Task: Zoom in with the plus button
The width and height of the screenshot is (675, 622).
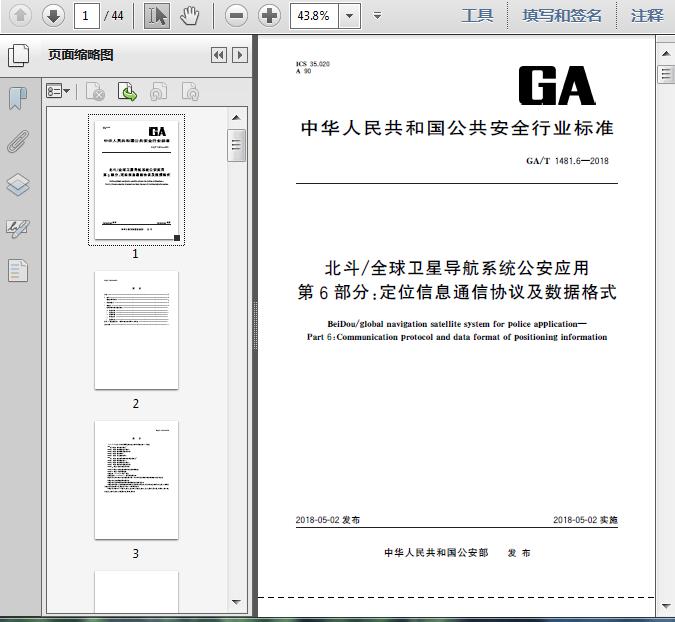Action: [x=269, y=16]
